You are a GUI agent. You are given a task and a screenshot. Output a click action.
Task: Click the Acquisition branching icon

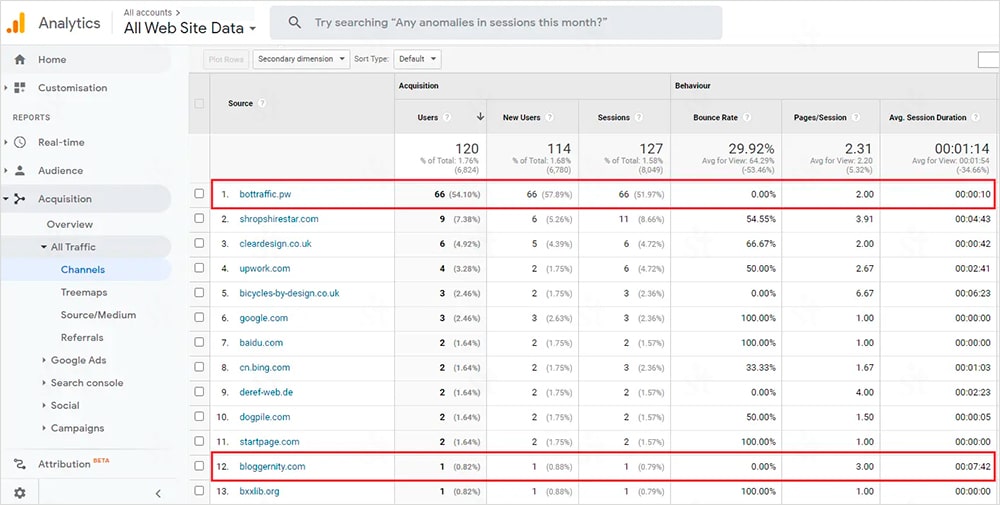pyautogui.click(x=20, y=199)
